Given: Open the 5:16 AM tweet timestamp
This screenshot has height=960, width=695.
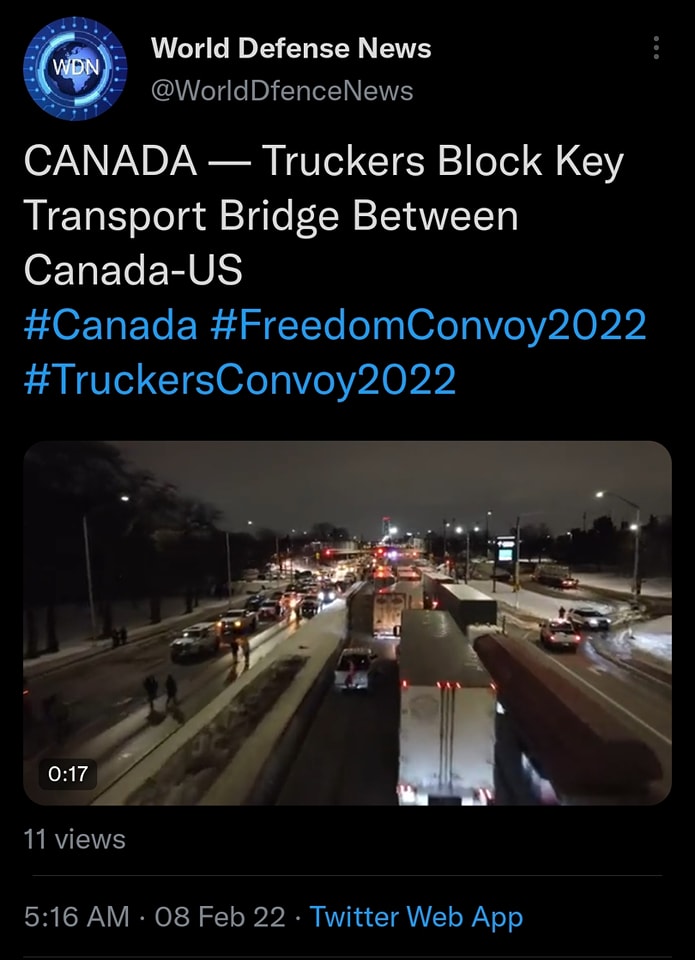Looking at the screenshot, I should point(77,917).
